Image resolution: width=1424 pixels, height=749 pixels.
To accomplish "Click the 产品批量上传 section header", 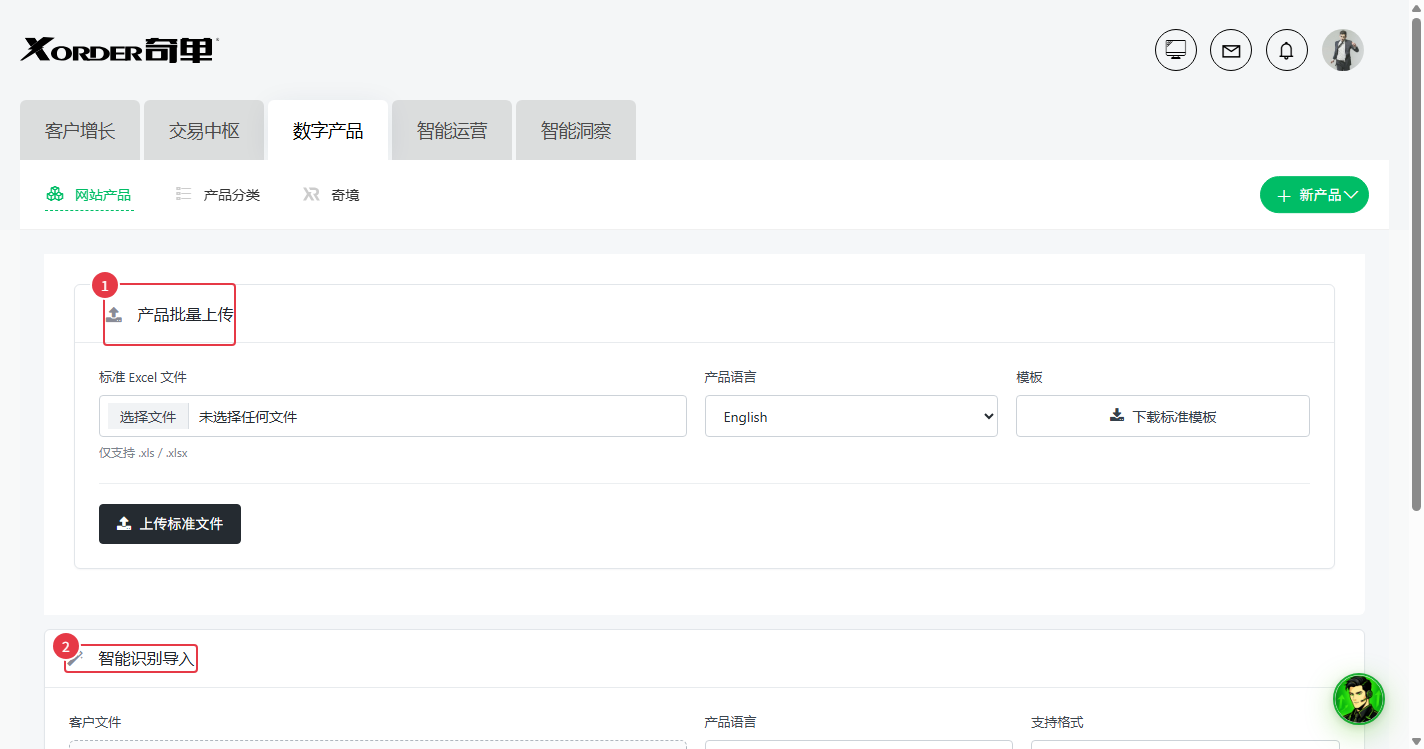I will [170, 315].
